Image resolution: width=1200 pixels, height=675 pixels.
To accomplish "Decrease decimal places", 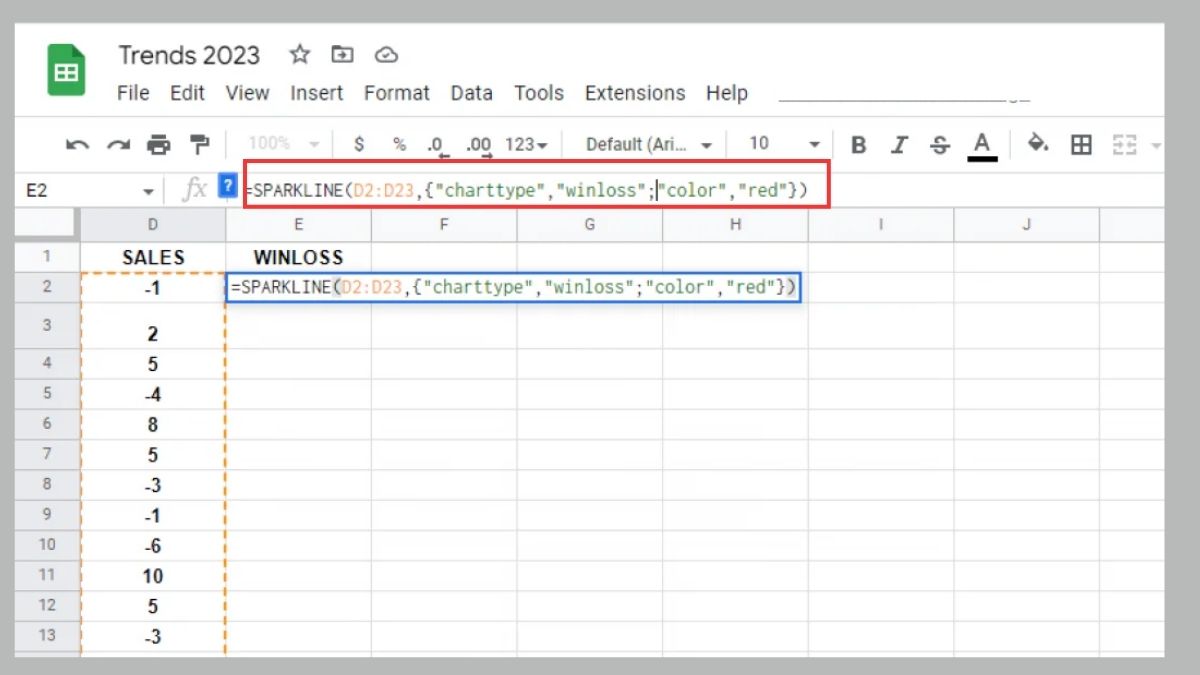I will [436, 143].
